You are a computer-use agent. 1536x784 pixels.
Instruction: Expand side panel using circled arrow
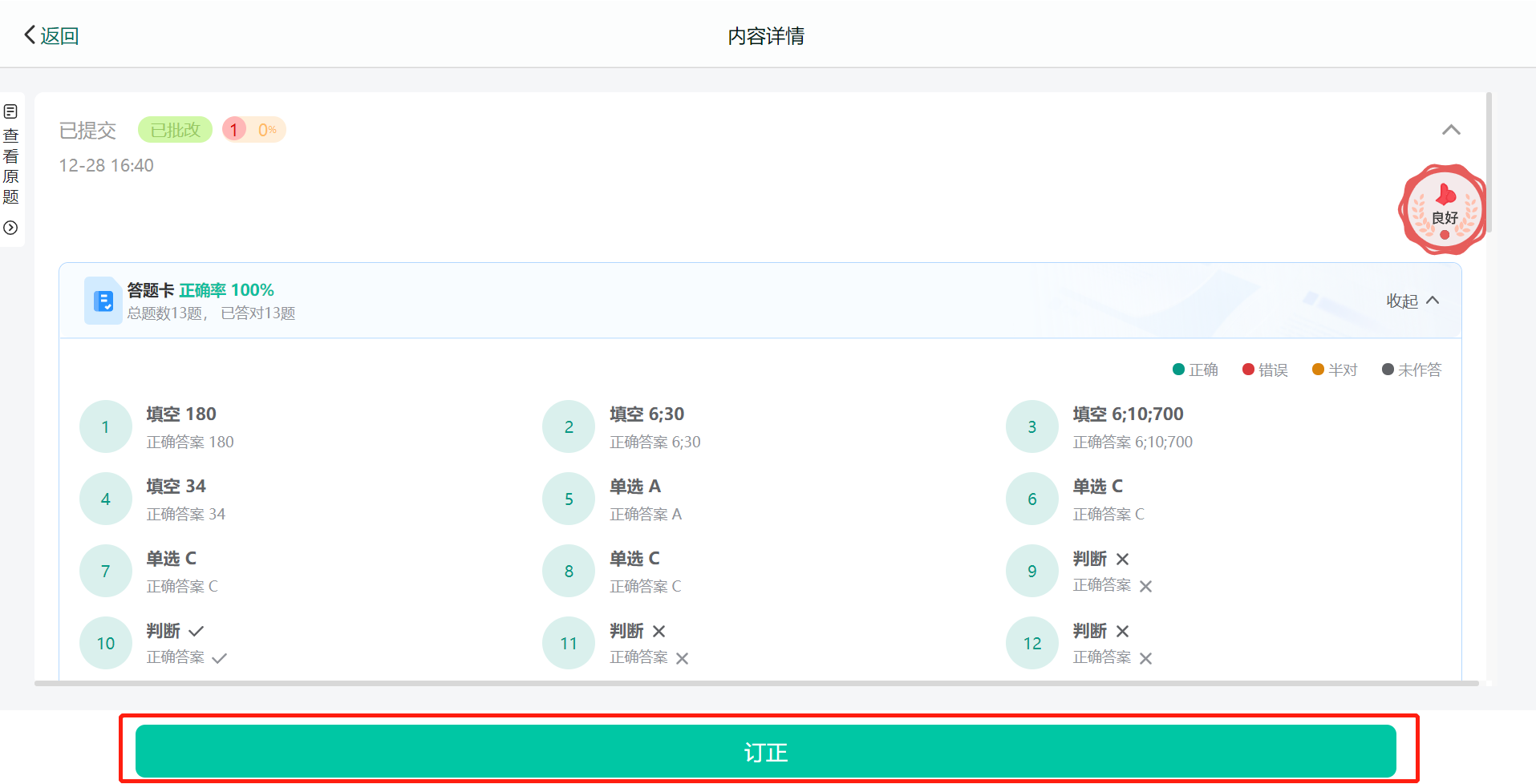11,228
